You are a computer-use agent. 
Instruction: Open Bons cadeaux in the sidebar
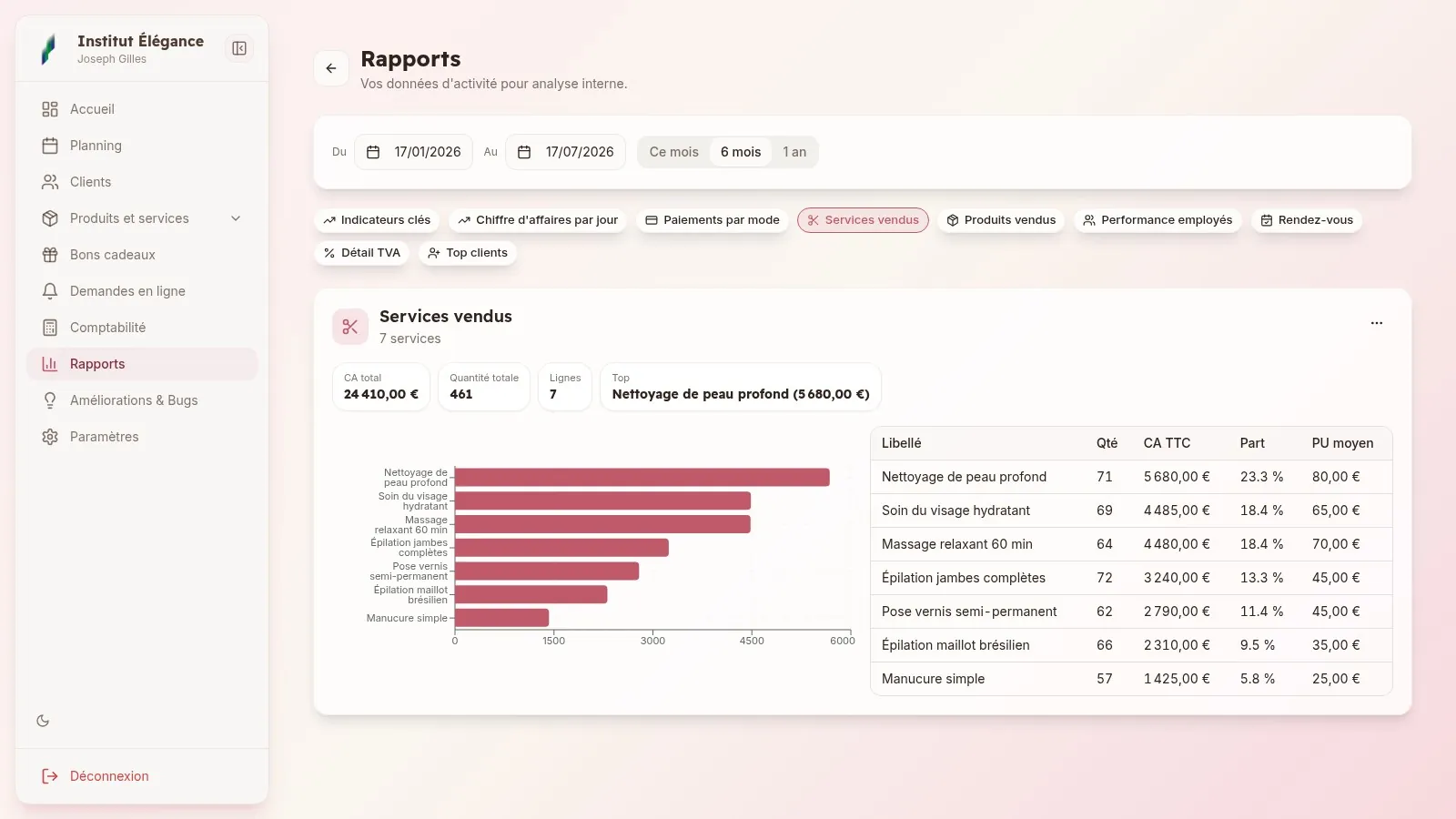[142, 255]
